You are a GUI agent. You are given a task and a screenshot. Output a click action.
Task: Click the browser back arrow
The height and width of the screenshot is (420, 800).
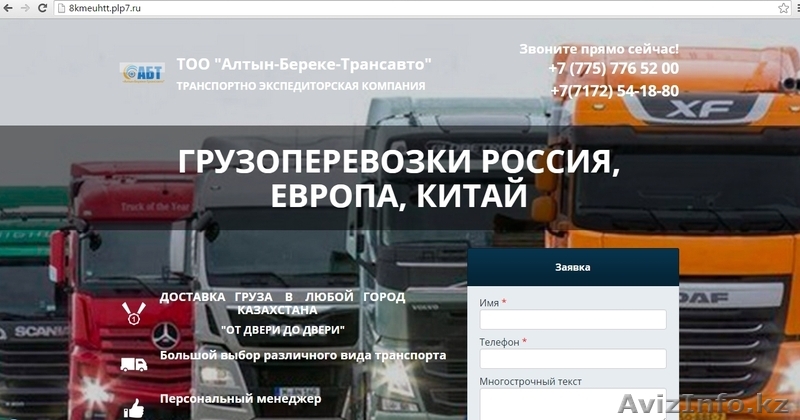pyautogui.click(x=8, y=8)
